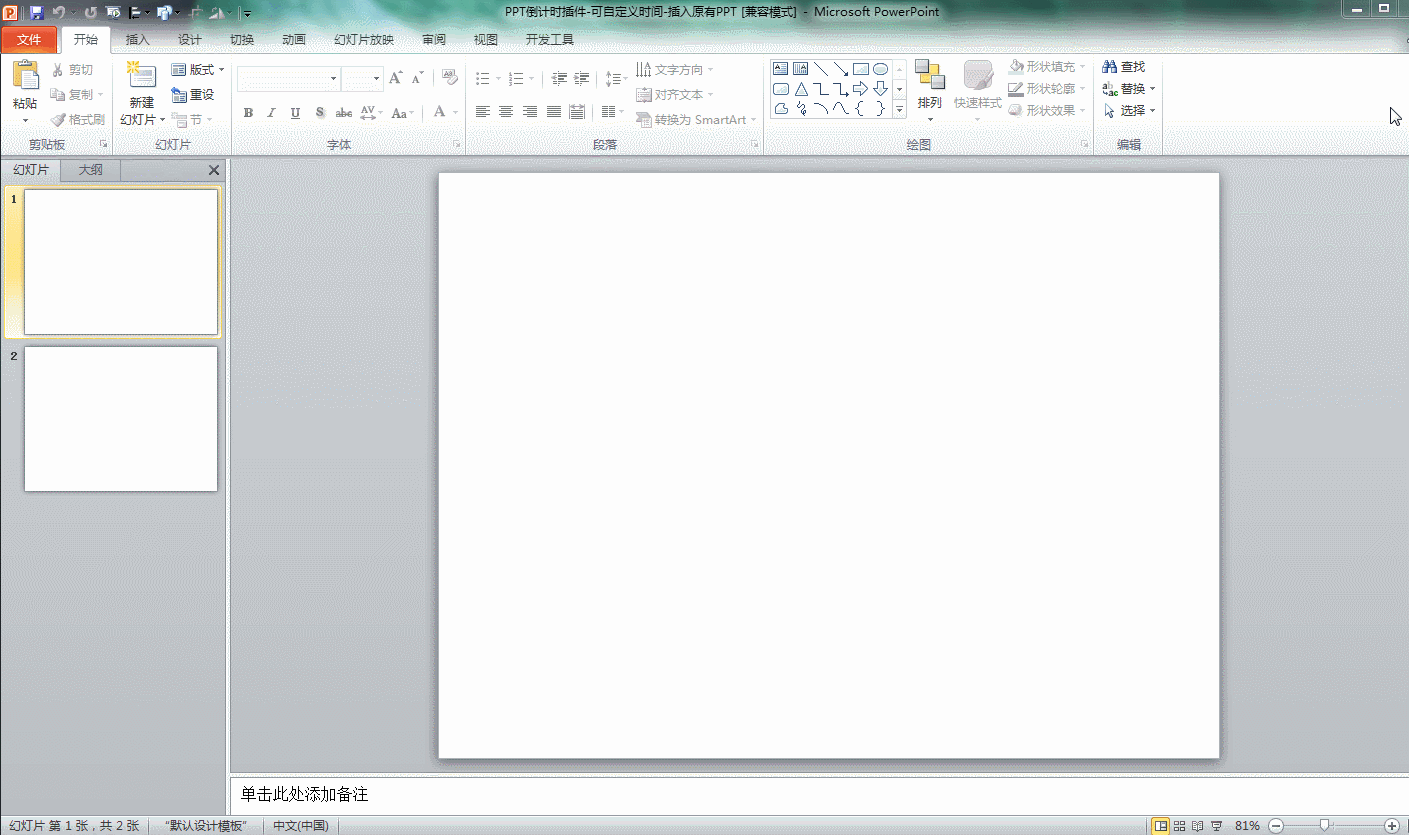Screen dimensions: 1409x835
Task: Choose the Rectangle shape
Action: 860,69
